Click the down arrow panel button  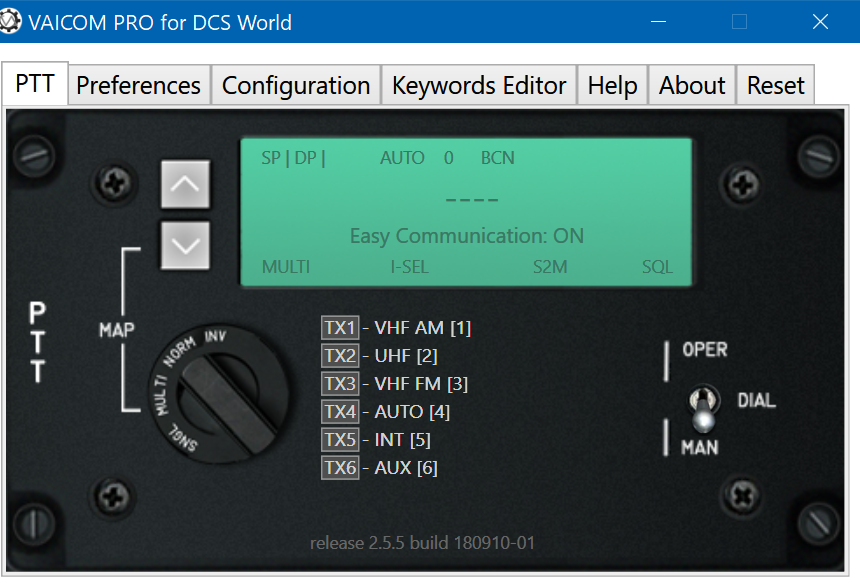pos(185,245)
